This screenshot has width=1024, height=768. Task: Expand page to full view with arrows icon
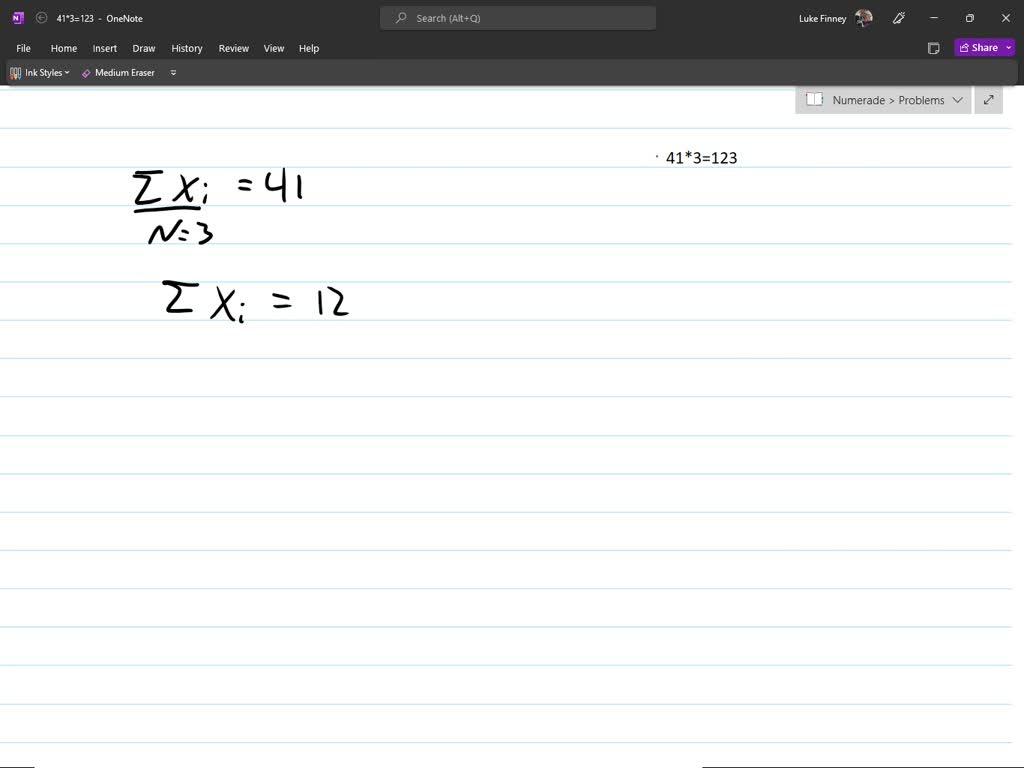click(988, 100)
